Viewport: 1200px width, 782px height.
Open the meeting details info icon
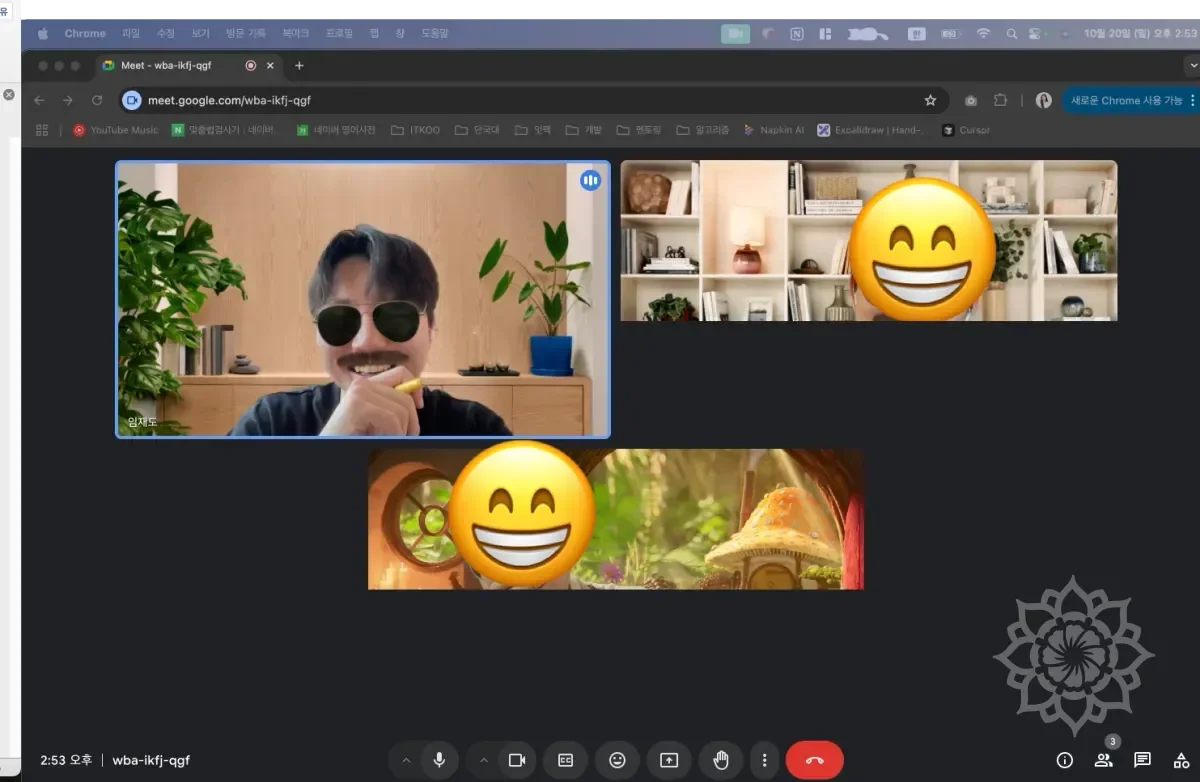[1065, 760]
